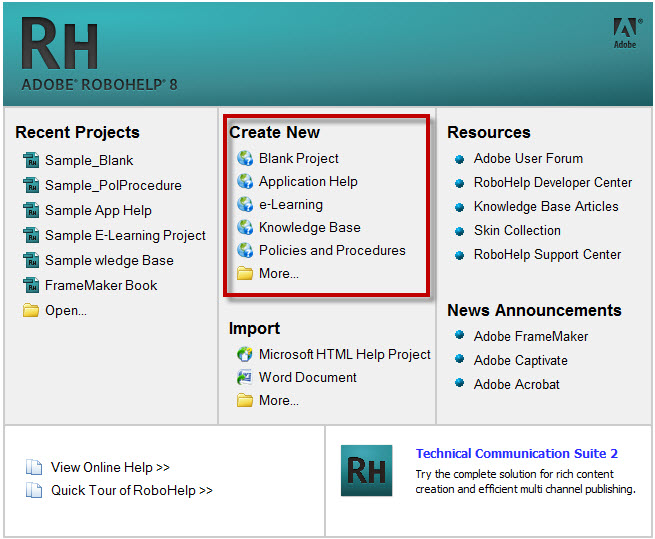Create a Policies and Procedures project

[x=332, y=250]
